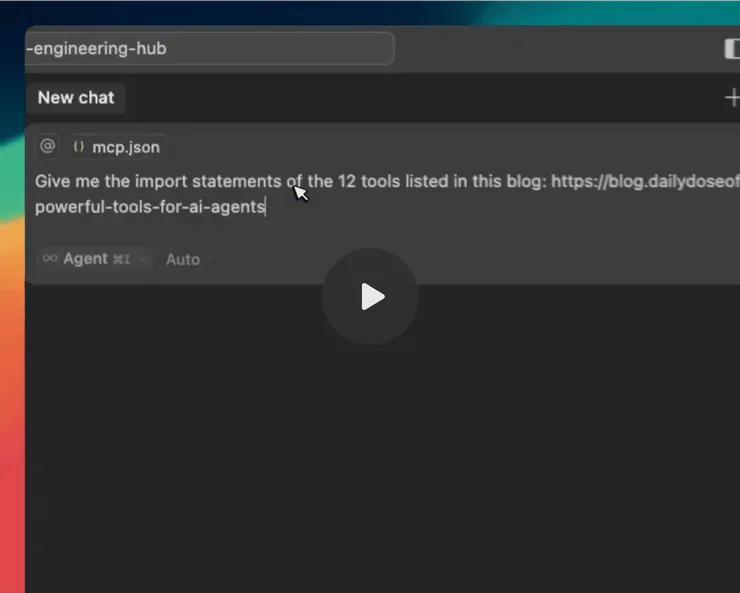Image resolution: width=740 pixels, height=593 pixels.
Task: Click the blog.dailydoseof URL in prompt
Action: click(645, 181)
